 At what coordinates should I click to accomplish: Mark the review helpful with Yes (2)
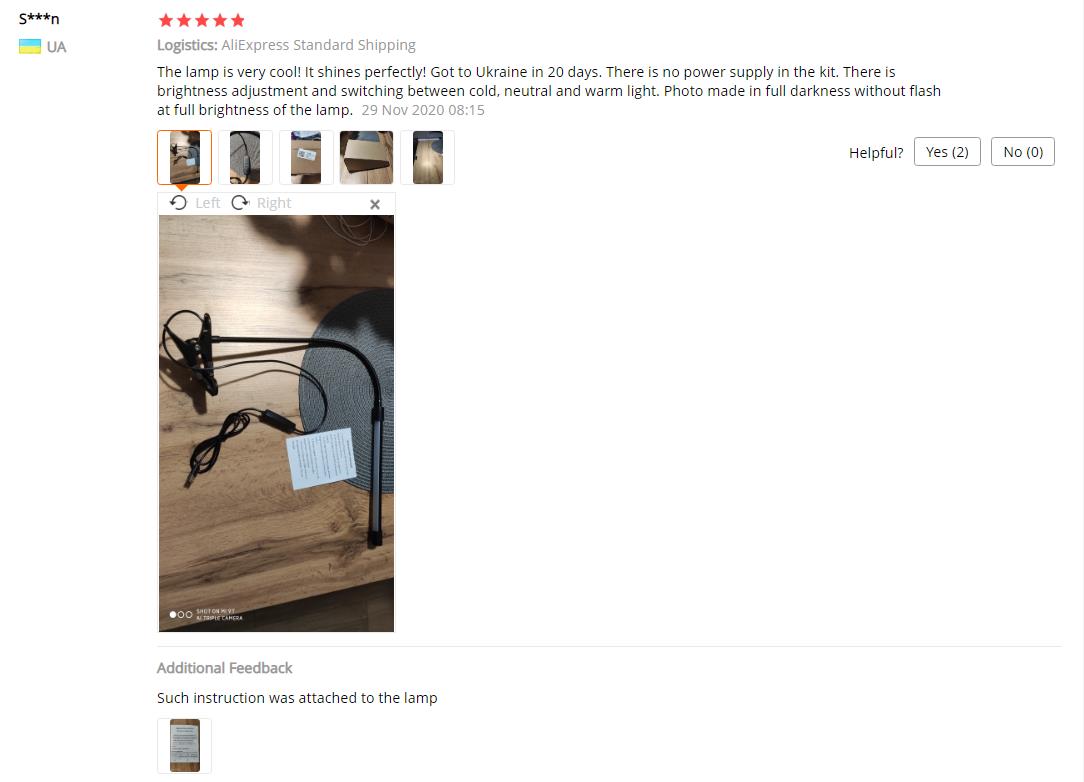point(947,151)
